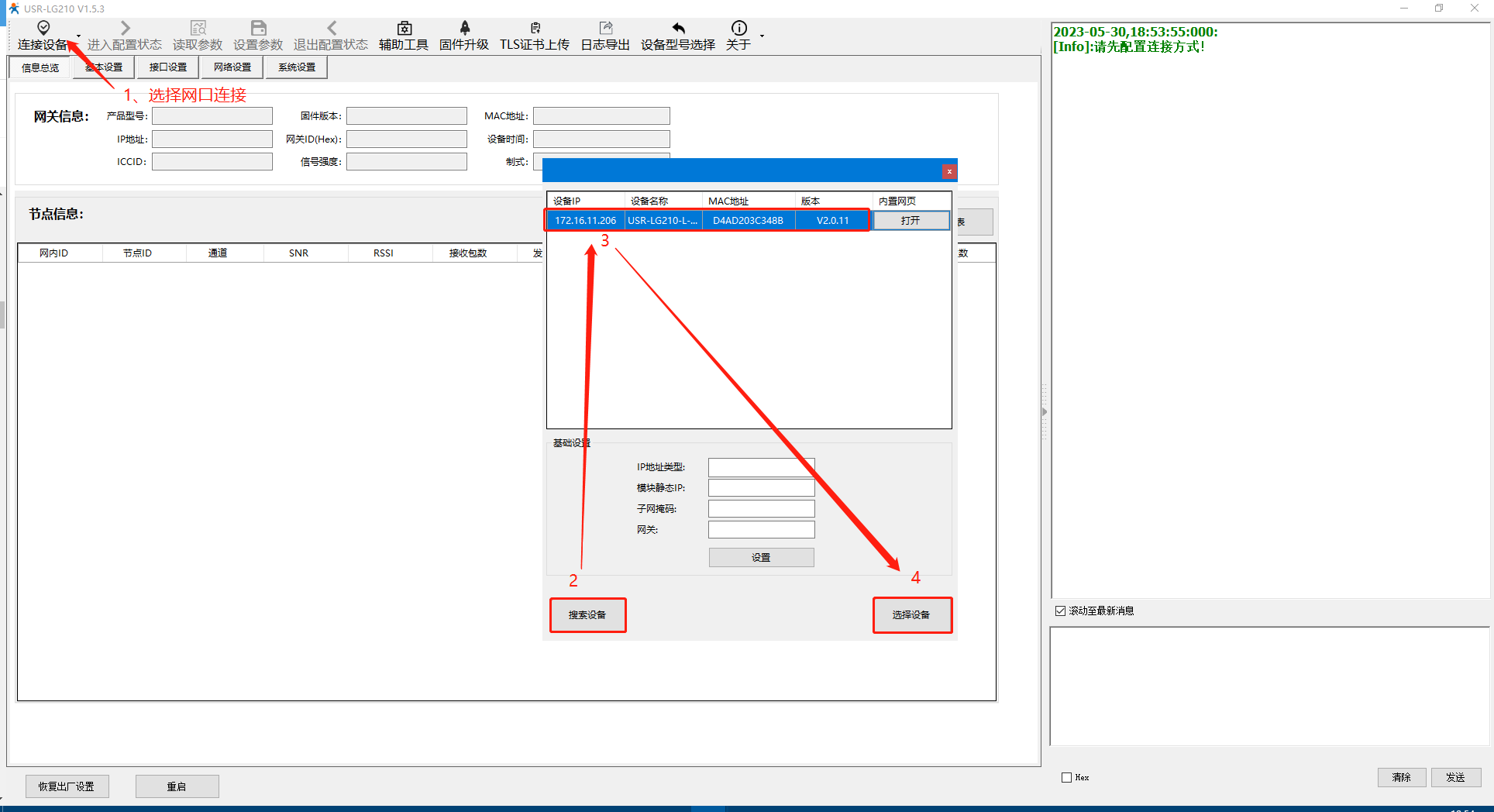Screen dimensions: 1494x812
Task: Click the RSSI column header
Action: [x=391, y=253]
